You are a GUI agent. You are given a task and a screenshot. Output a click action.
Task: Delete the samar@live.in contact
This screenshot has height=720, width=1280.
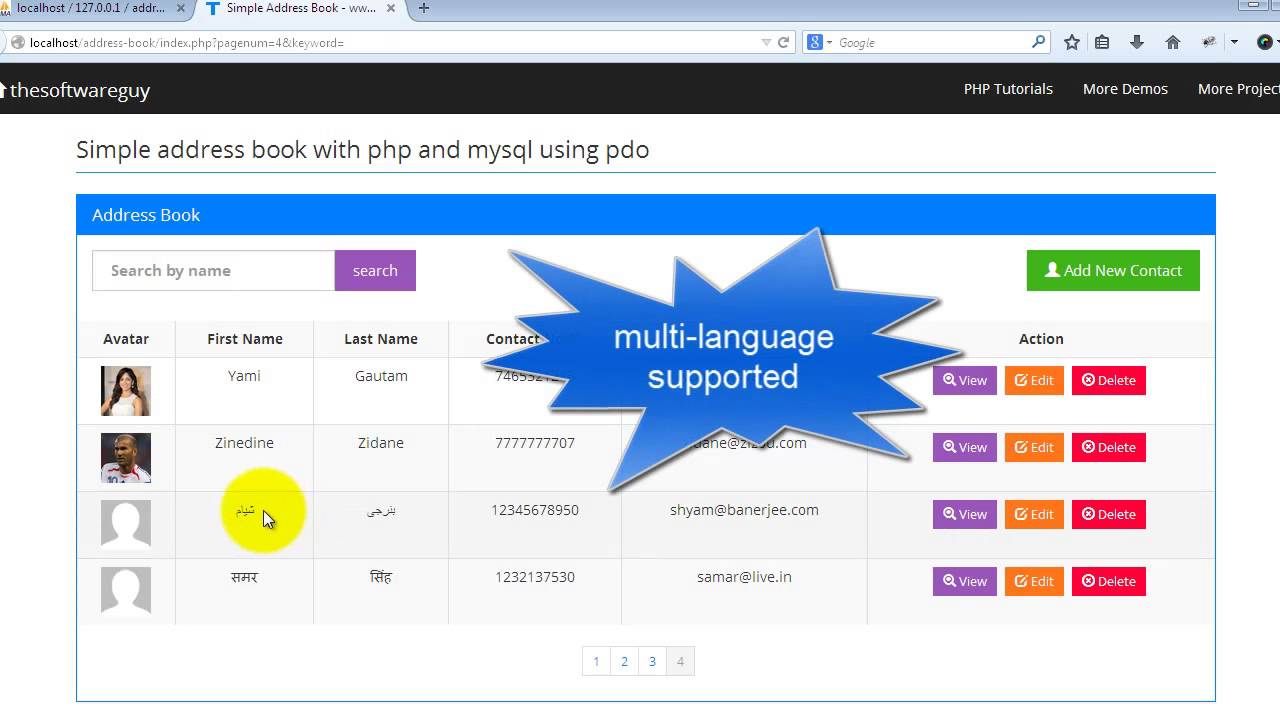[1109, 581]
